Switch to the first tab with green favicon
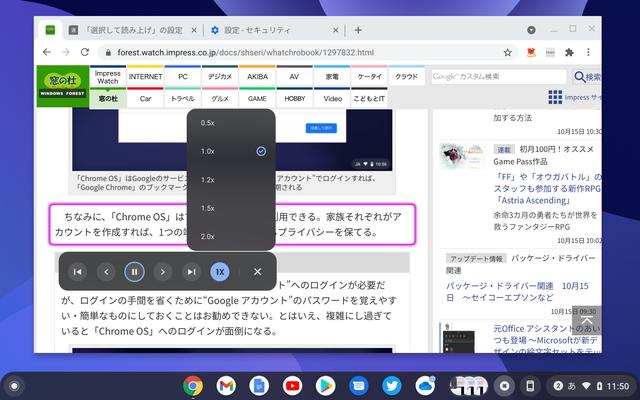Image resolution: width=640 pixels, height=400 pixels. point(50,30)
